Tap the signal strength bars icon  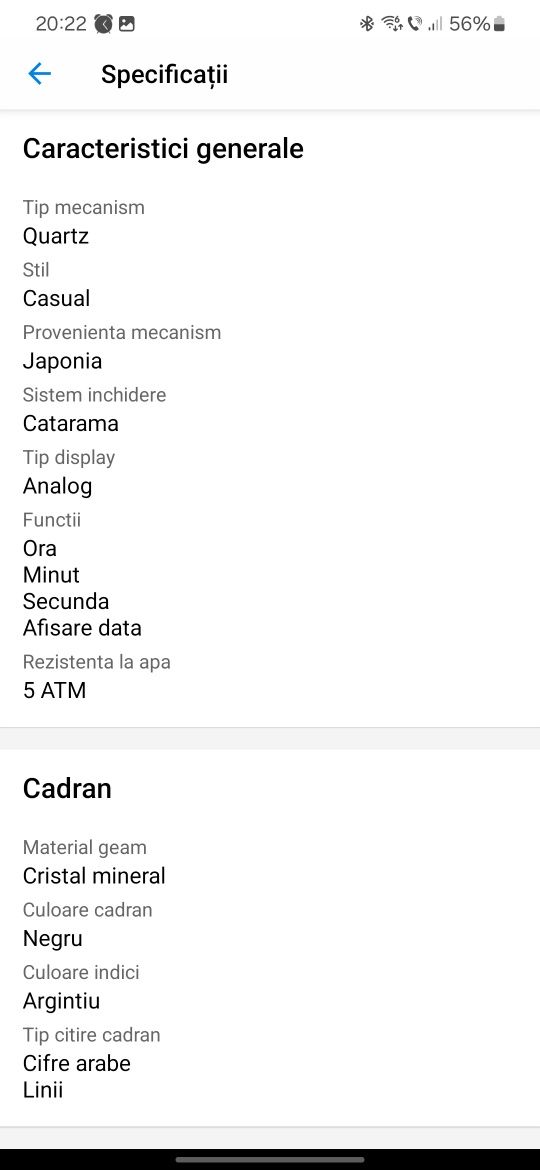coord(435,25)
